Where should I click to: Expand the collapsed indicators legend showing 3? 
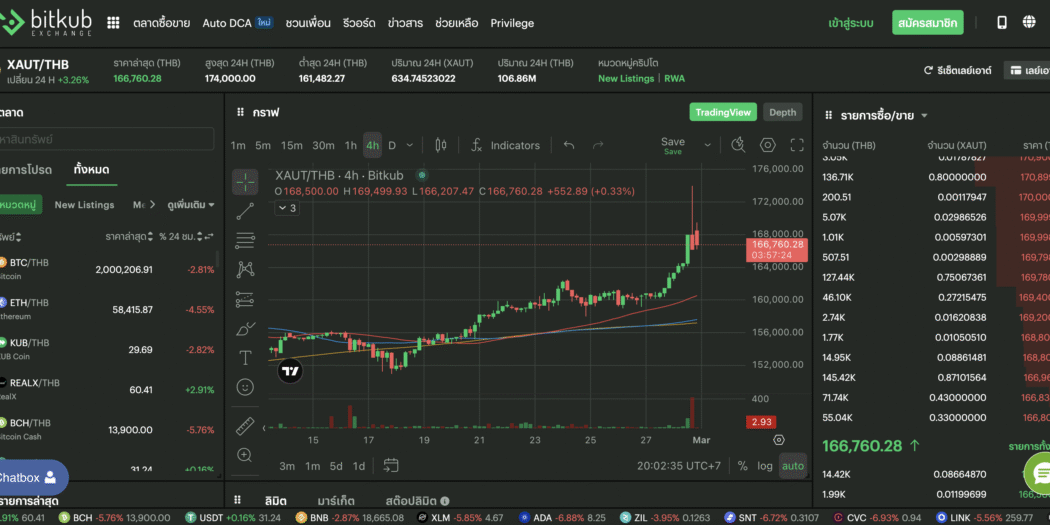click(x=286, y=208)
